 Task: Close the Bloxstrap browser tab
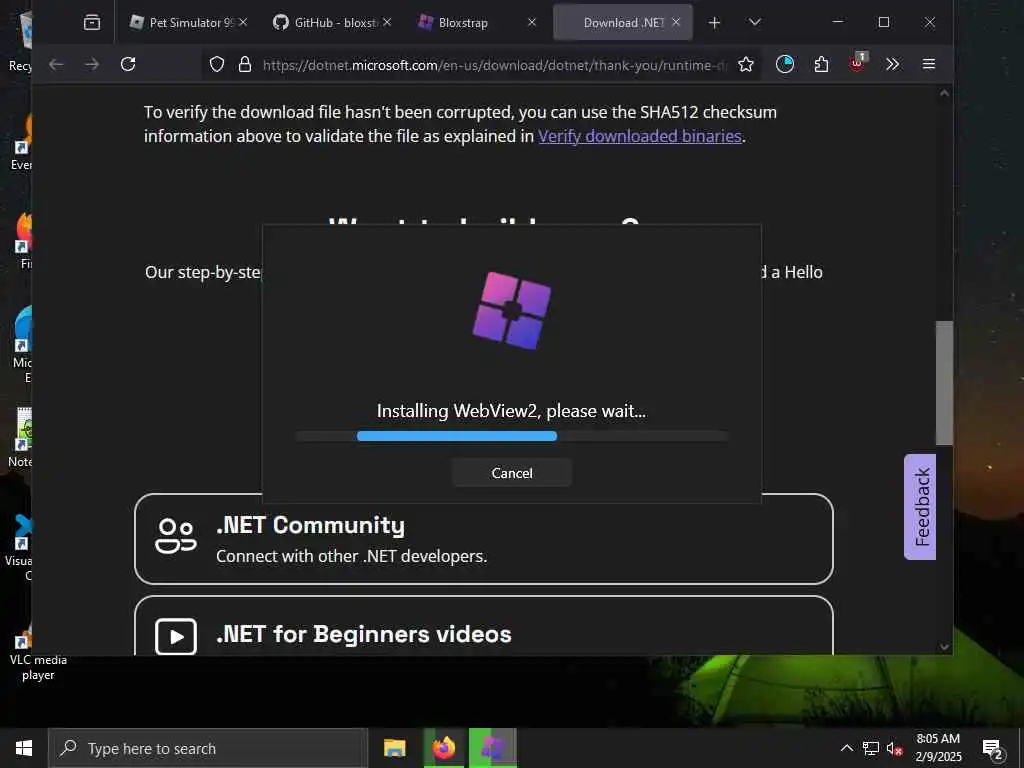(x=532, y=22)
